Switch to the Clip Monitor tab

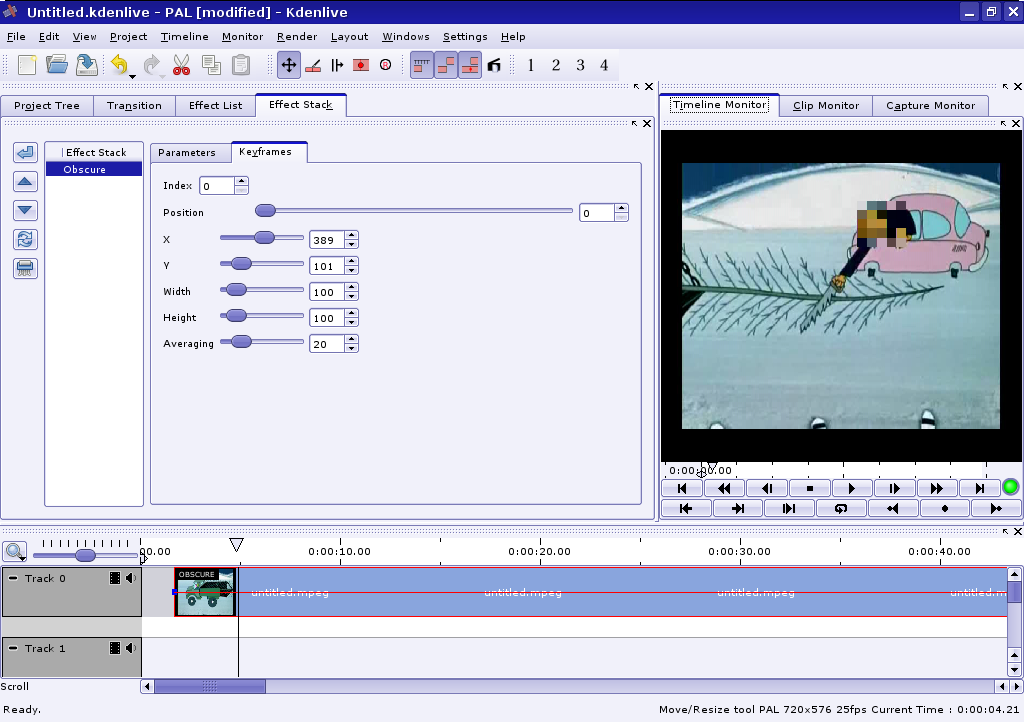coord(825,105)
